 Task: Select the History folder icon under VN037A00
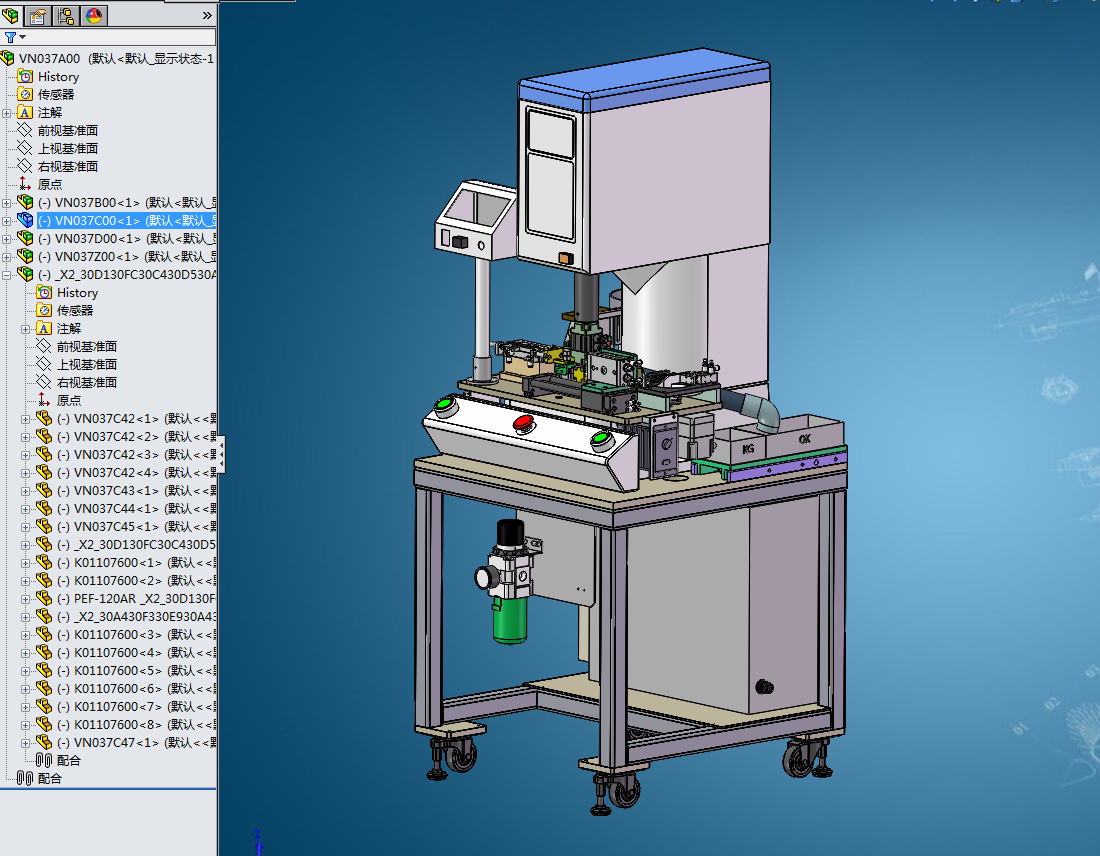25,76
